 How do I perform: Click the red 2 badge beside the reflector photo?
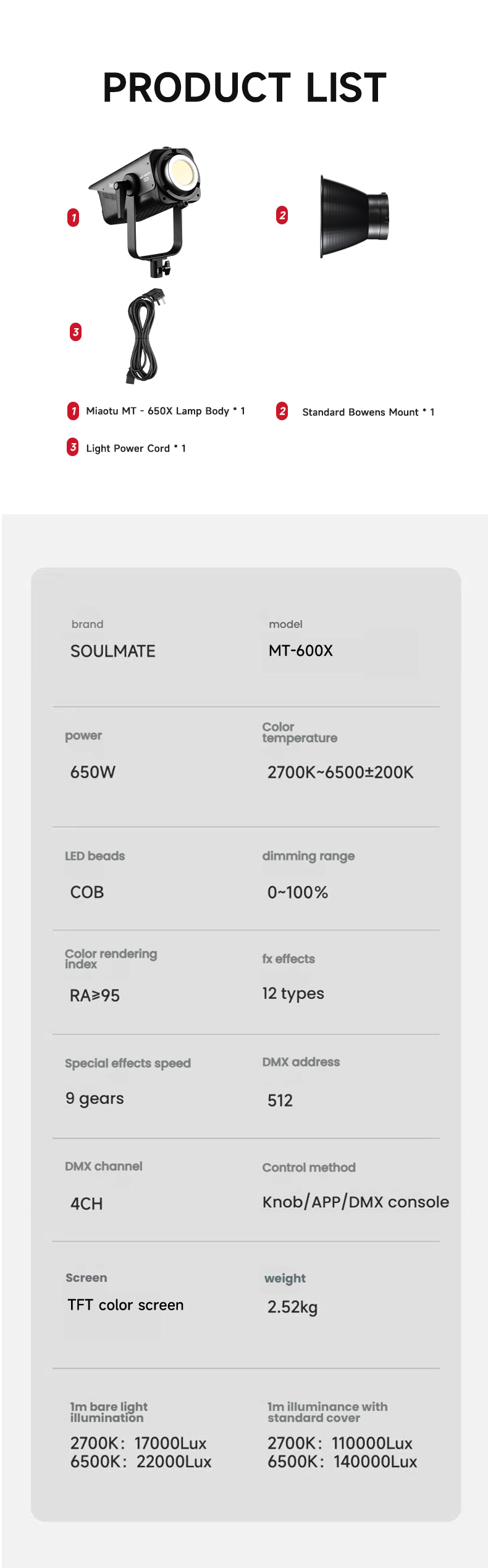pos(282,215)
